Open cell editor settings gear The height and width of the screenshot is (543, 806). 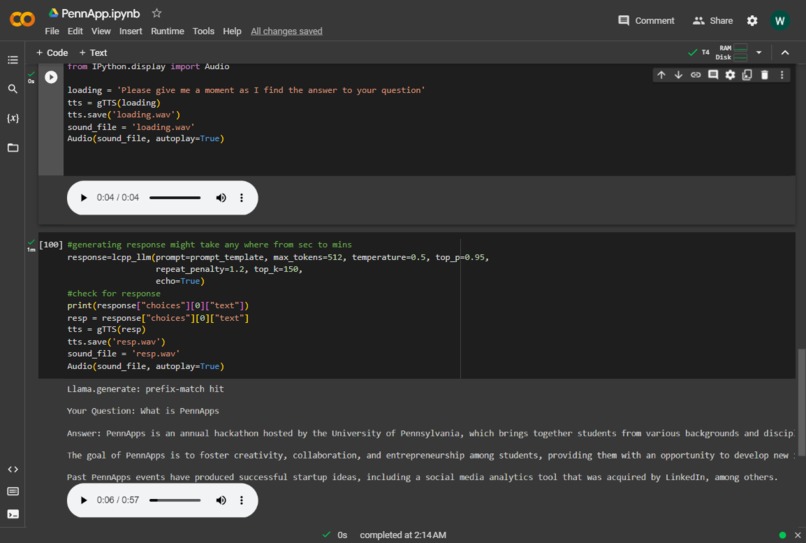(x=730, y=75)
